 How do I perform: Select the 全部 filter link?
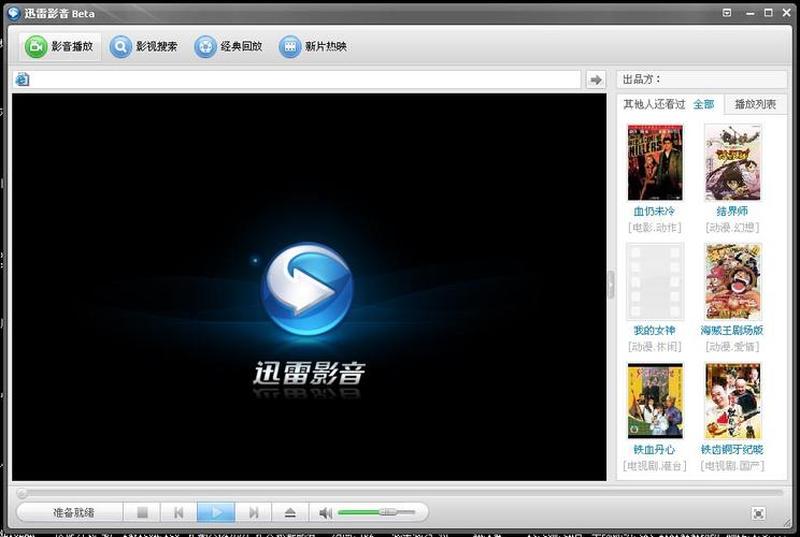[704, 105]
